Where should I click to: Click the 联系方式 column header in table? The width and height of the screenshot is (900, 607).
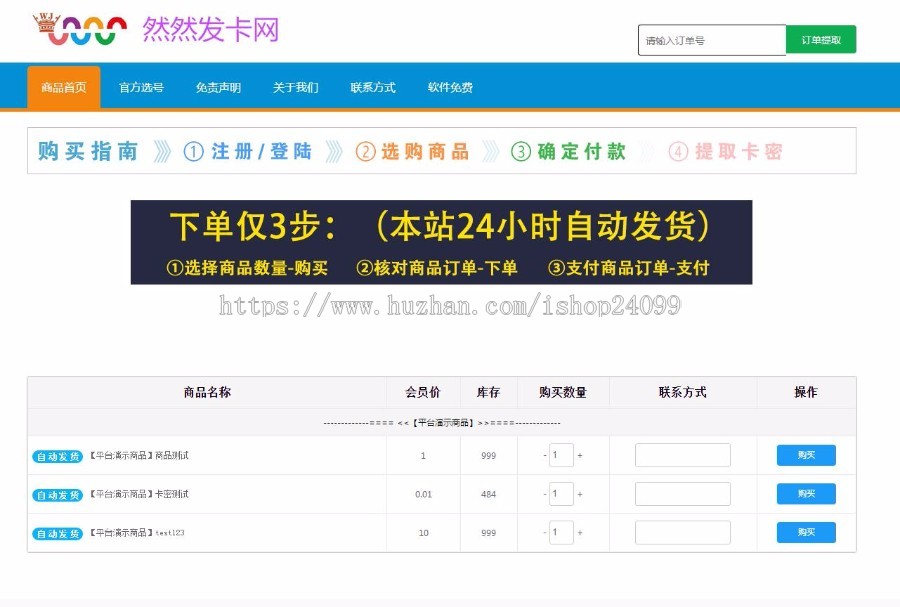[x=683, y=392]
